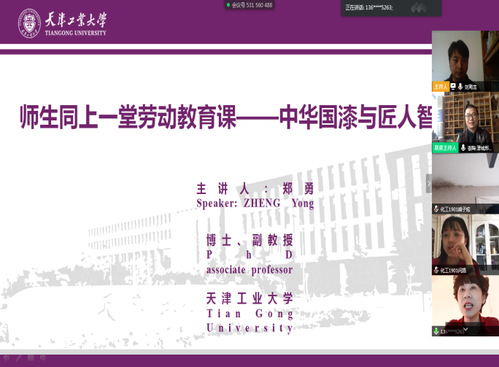Click the screen-share icon beside the orange host badge
Image resolution: width=499 pixels, height=367 pixels.
coord(453,87)
